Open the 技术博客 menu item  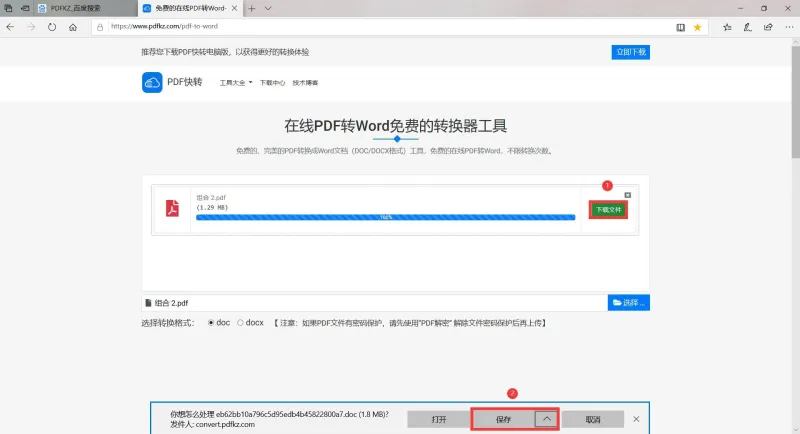coord(305,83)
